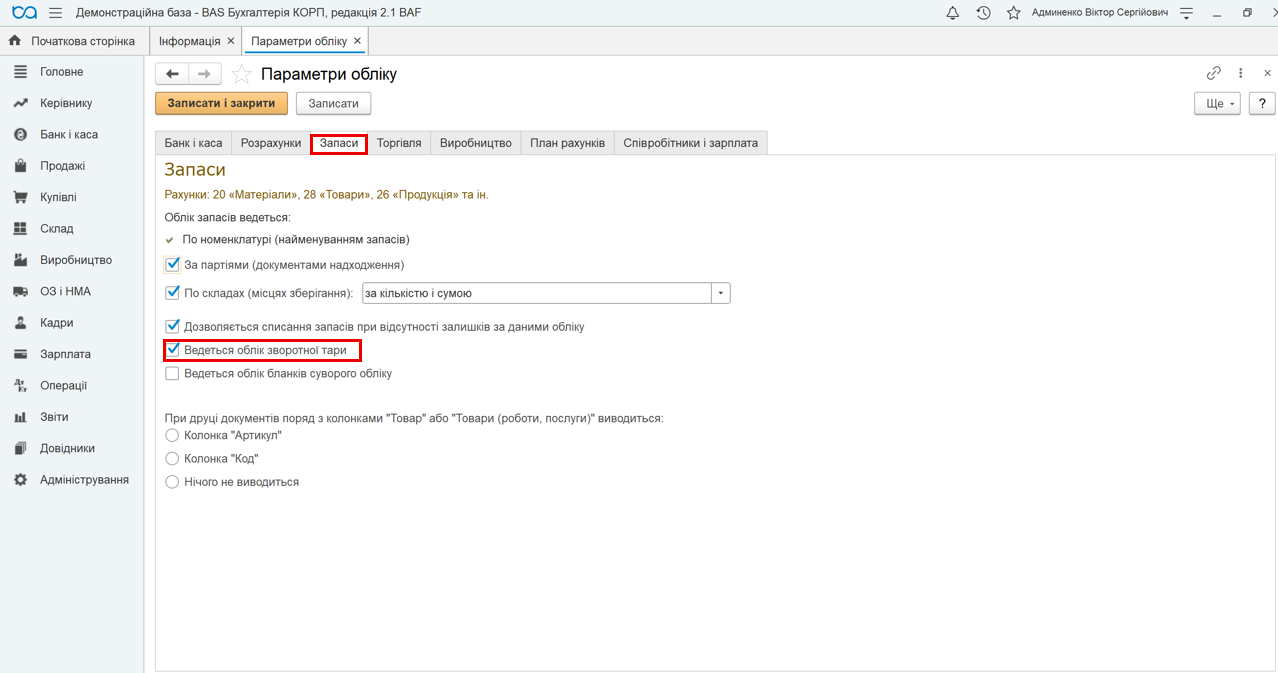
Task: Open the Банк і каса sidebar section
Action: point(72,134)
